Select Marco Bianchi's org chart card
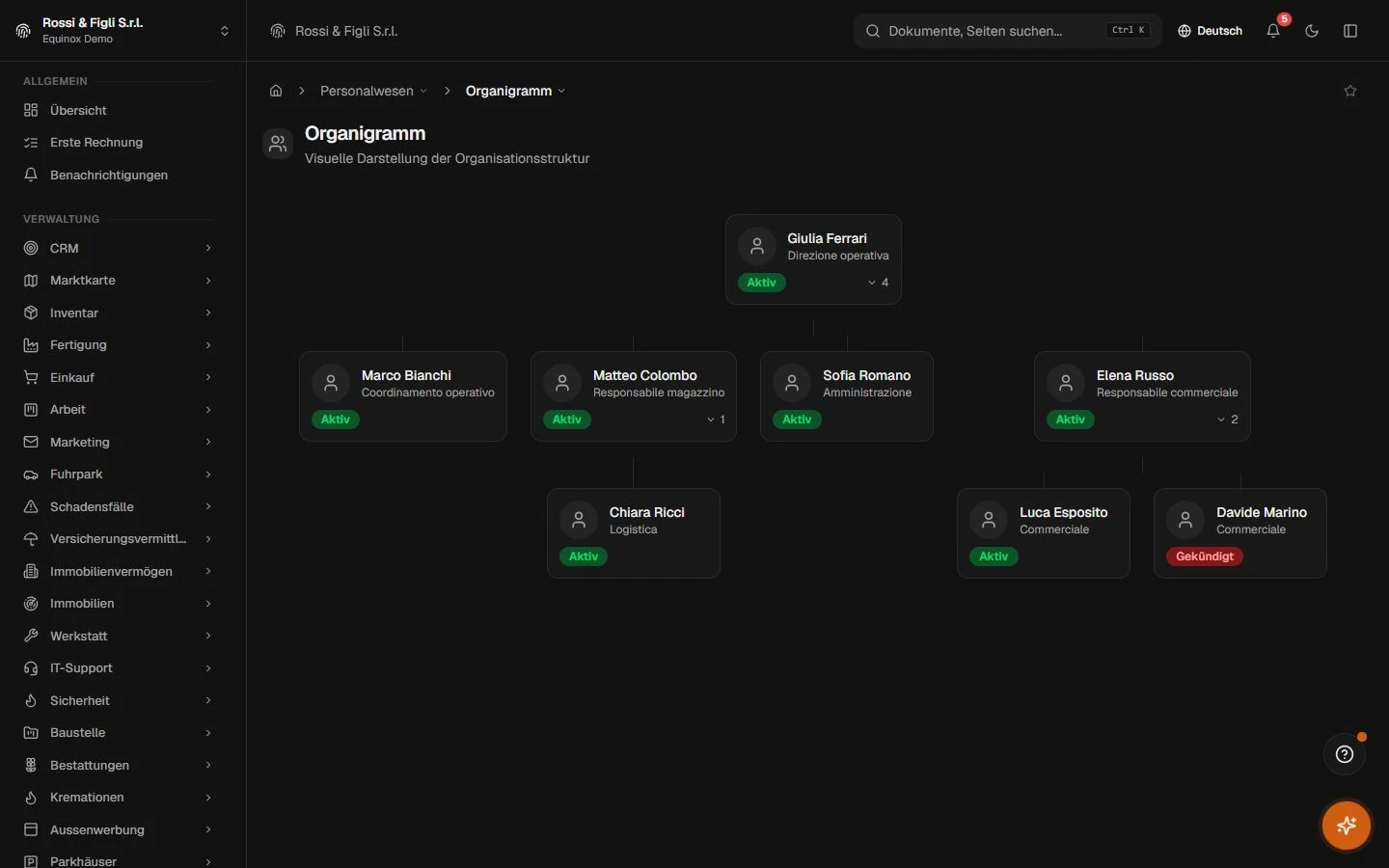 (x=403, y=396)
